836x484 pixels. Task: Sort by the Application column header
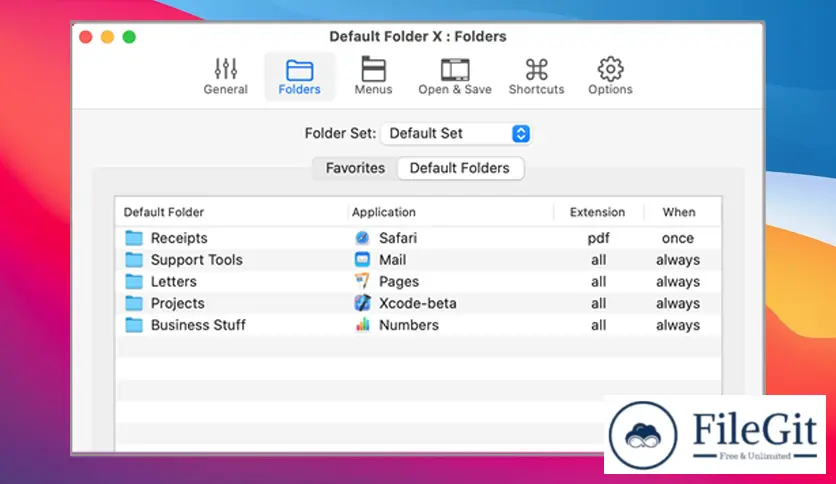[x=384, y=212]
